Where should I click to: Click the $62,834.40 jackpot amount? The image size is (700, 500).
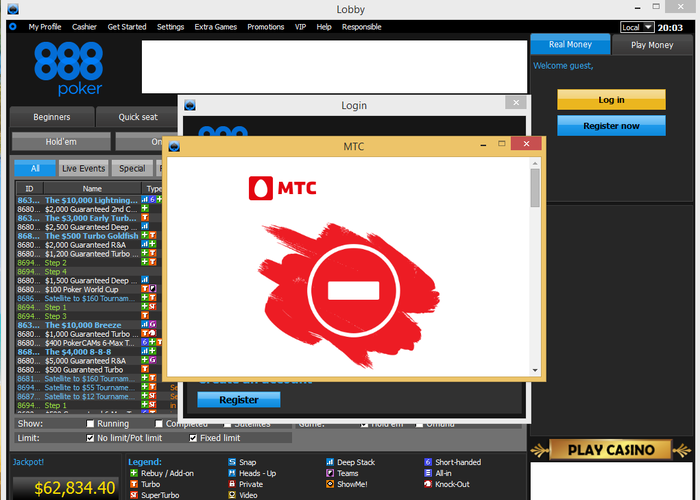pyautogui.click(x=75, y=488)
